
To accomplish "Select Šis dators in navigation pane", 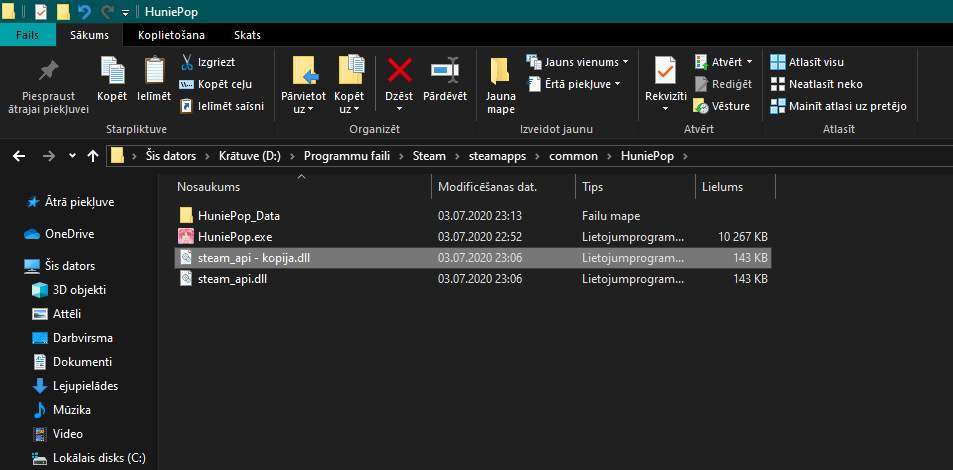I will pos(59,266).
